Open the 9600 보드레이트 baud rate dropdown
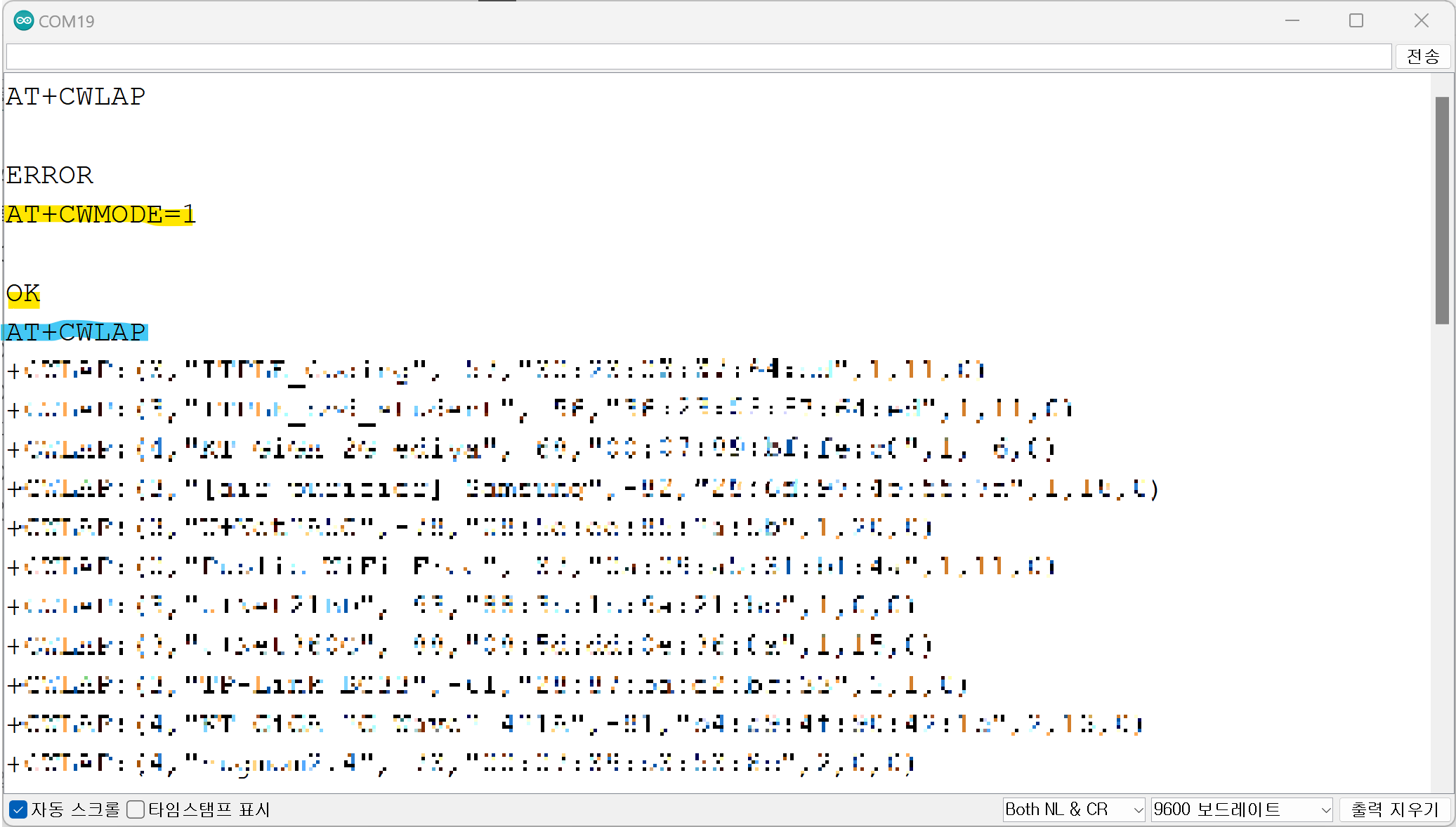This screenshot has width=1456, height=827. point(1240,809)
